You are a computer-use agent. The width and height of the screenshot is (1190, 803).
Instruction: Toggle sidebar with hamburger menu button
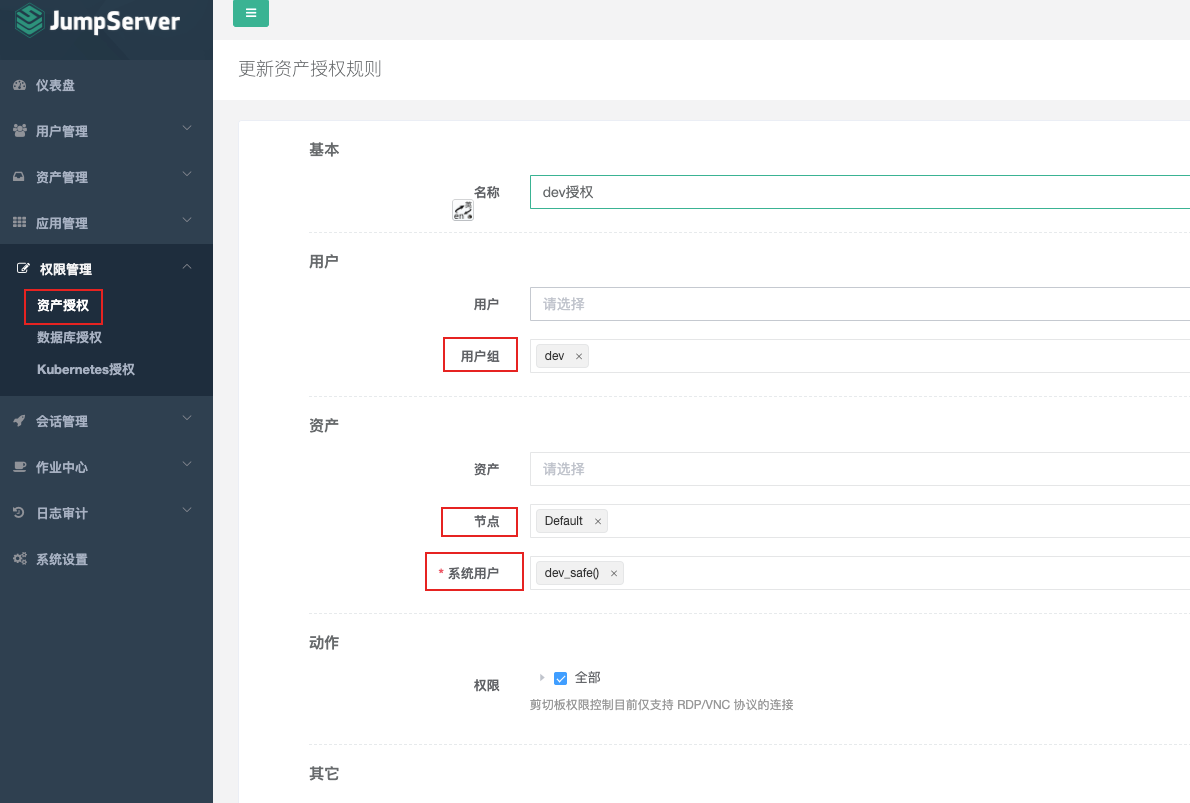(250, 13)
